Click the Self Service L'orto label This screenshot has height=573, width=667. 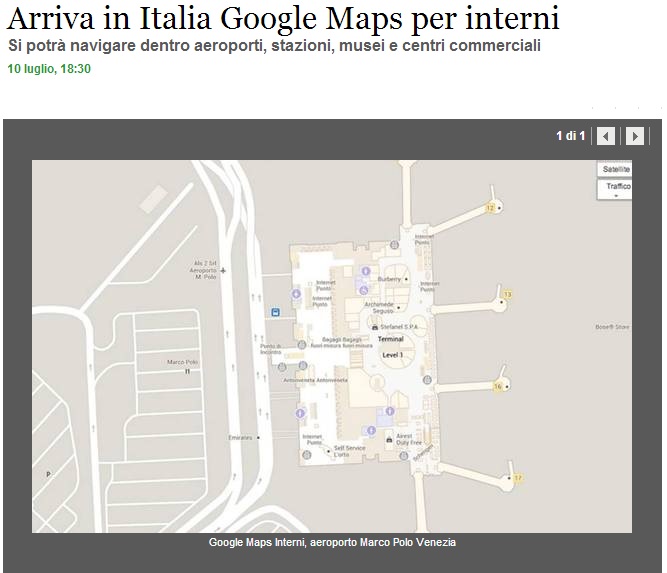click(349, 451)
